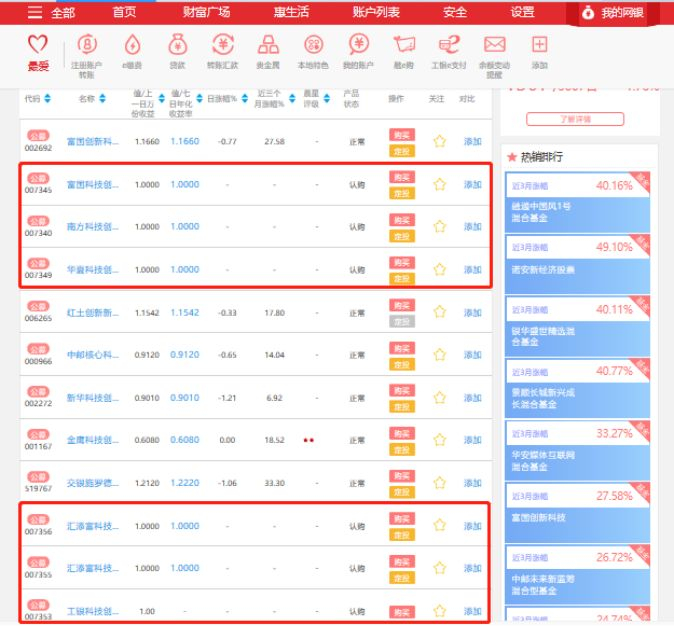
Task: Open the 南方科技创 fund name link
Action: tap(92, 227)
